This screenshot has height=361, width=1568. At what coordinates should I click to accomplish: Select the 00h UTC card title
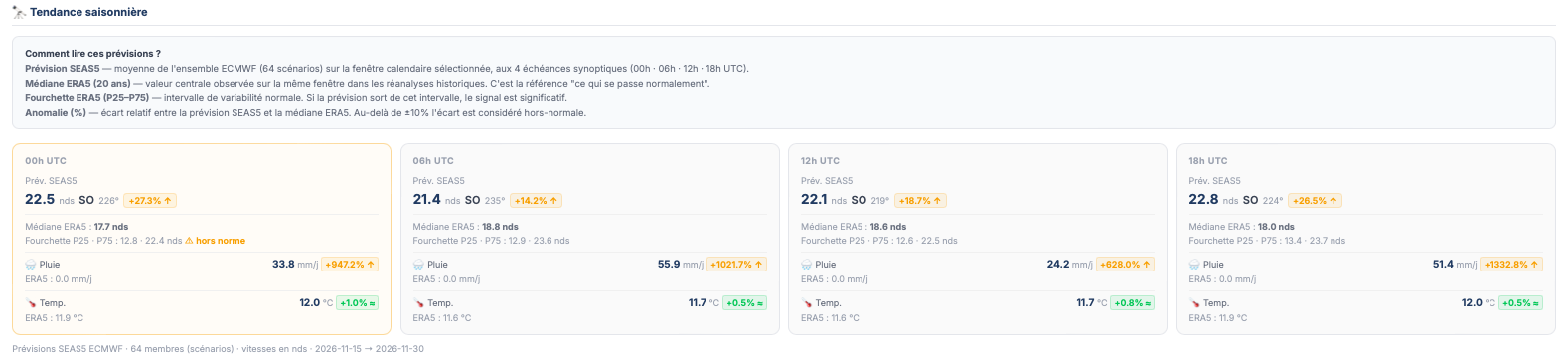tap(46, 160)
